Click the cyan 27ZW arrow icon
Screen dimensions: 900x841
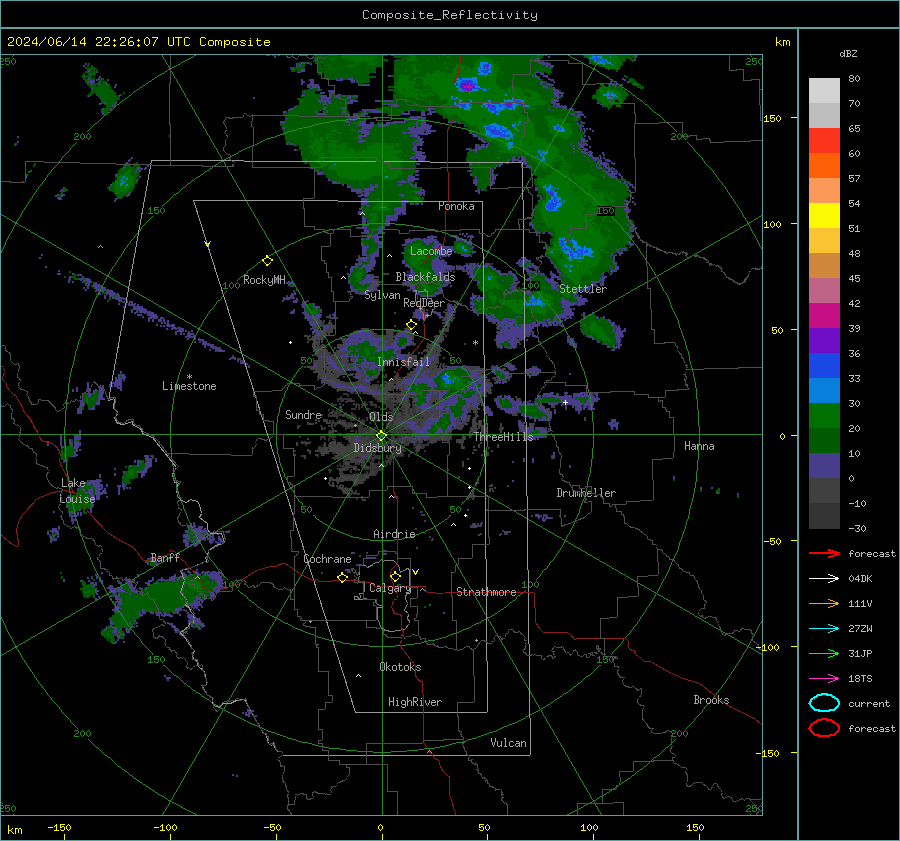(824, 629)
